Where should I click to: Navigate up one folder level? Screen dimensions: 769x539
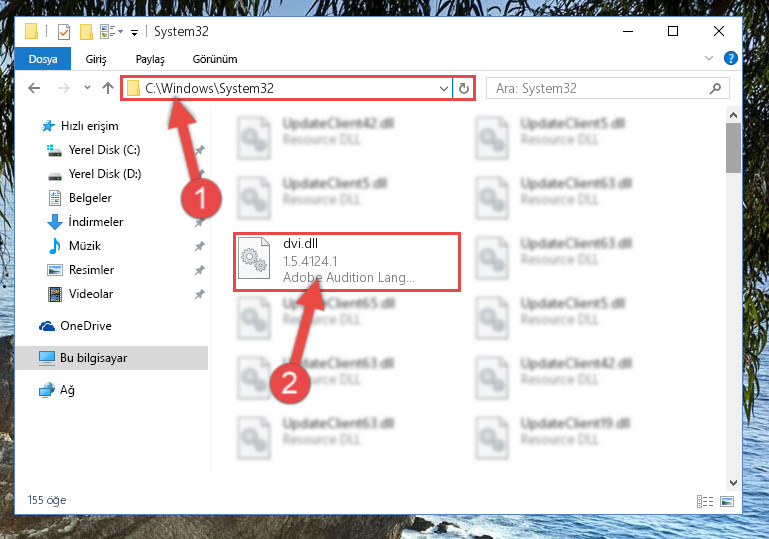(x=108, y=88)
